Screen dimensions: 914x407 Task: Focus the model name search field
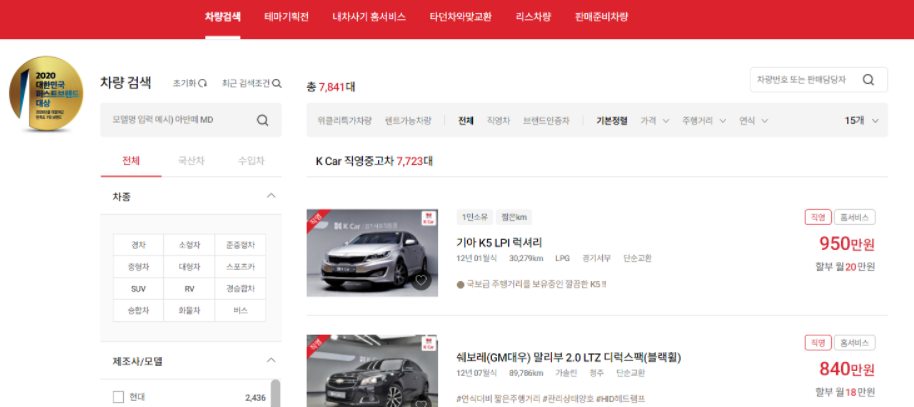click(x=191, y=120)
